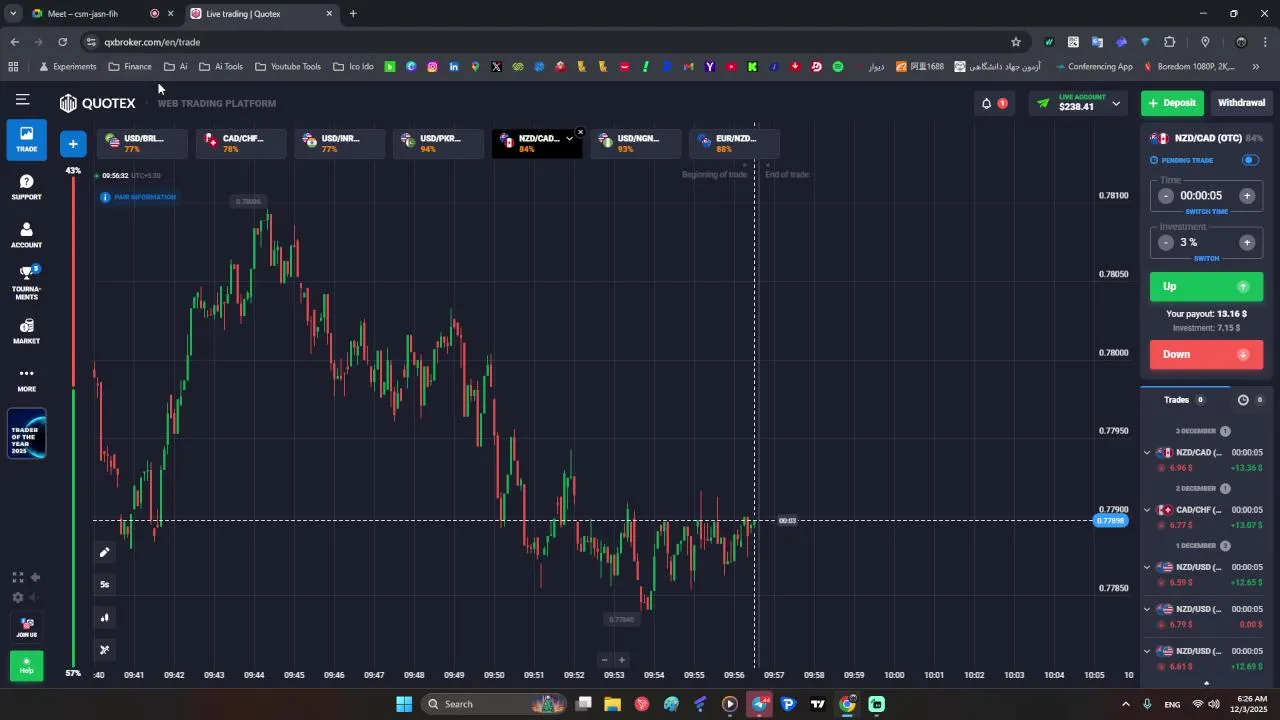Click the Join Us icon

(x=27, y=627)
